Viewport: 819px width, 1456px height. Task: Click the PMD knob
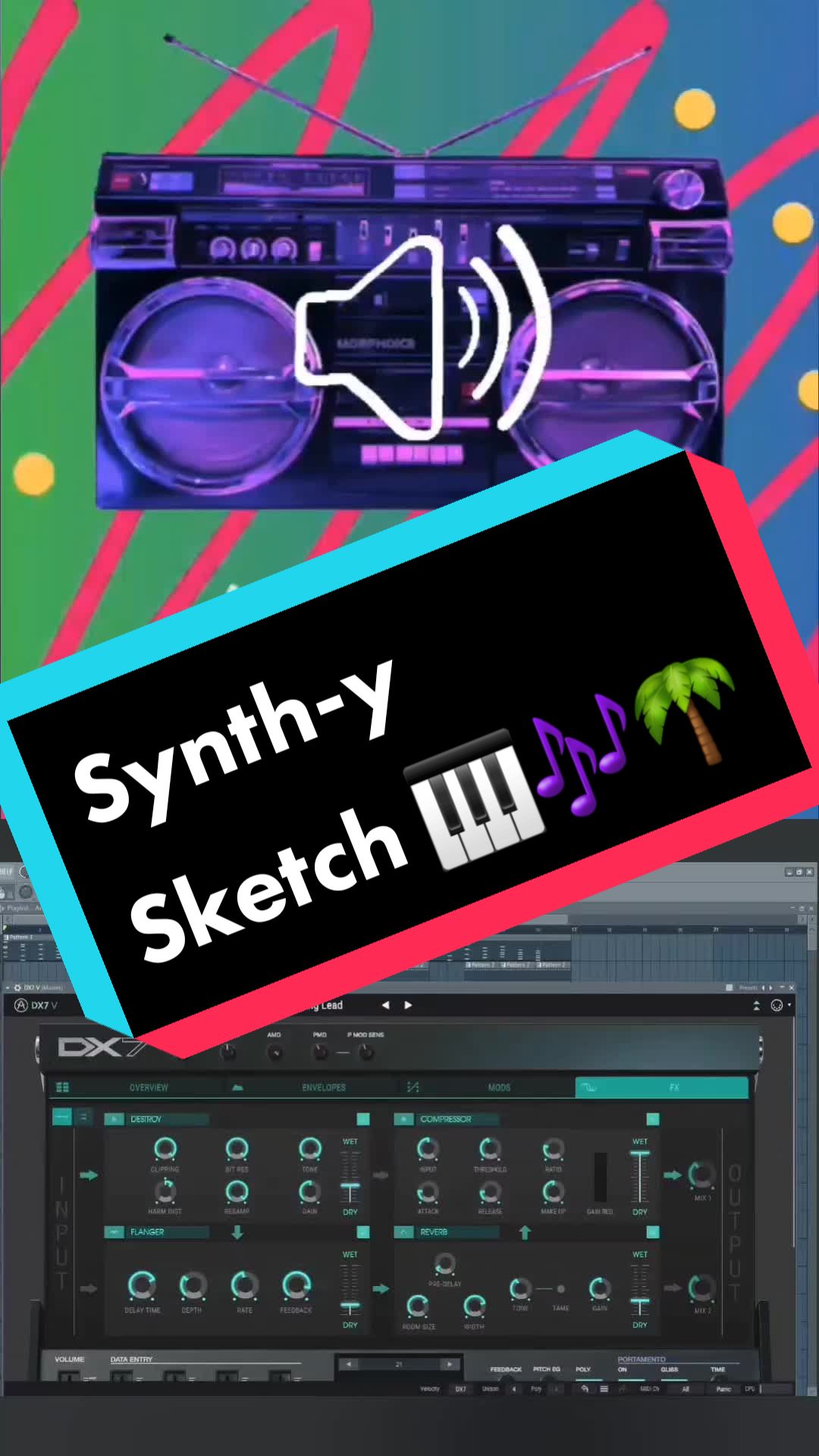[x=321, y=1053]
